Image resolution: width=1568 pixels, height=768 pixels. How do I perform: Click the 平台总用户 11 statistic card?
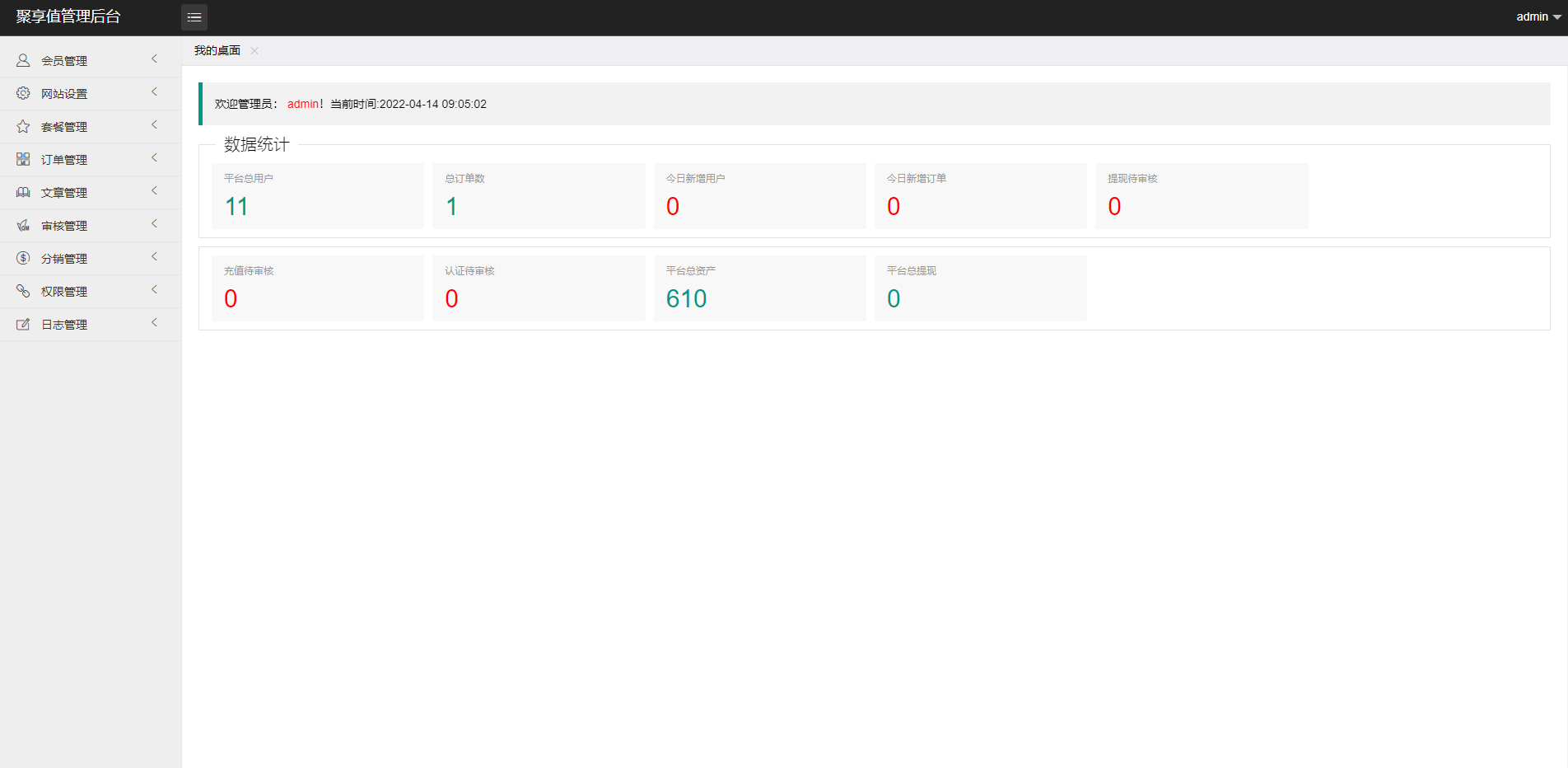[x=318, y=196]
